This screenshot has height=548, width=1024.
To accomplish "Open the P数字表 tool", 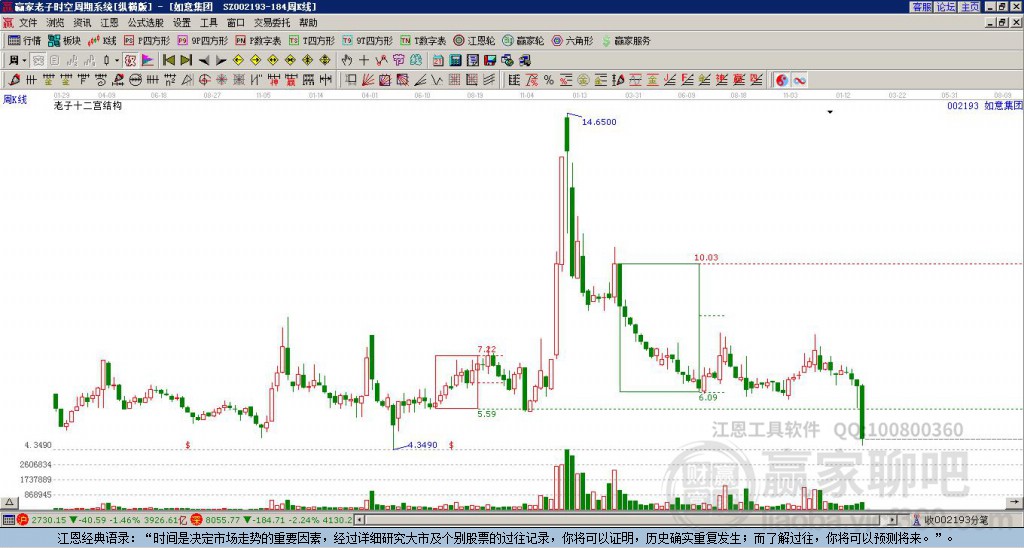I will (x=258, y=40).
